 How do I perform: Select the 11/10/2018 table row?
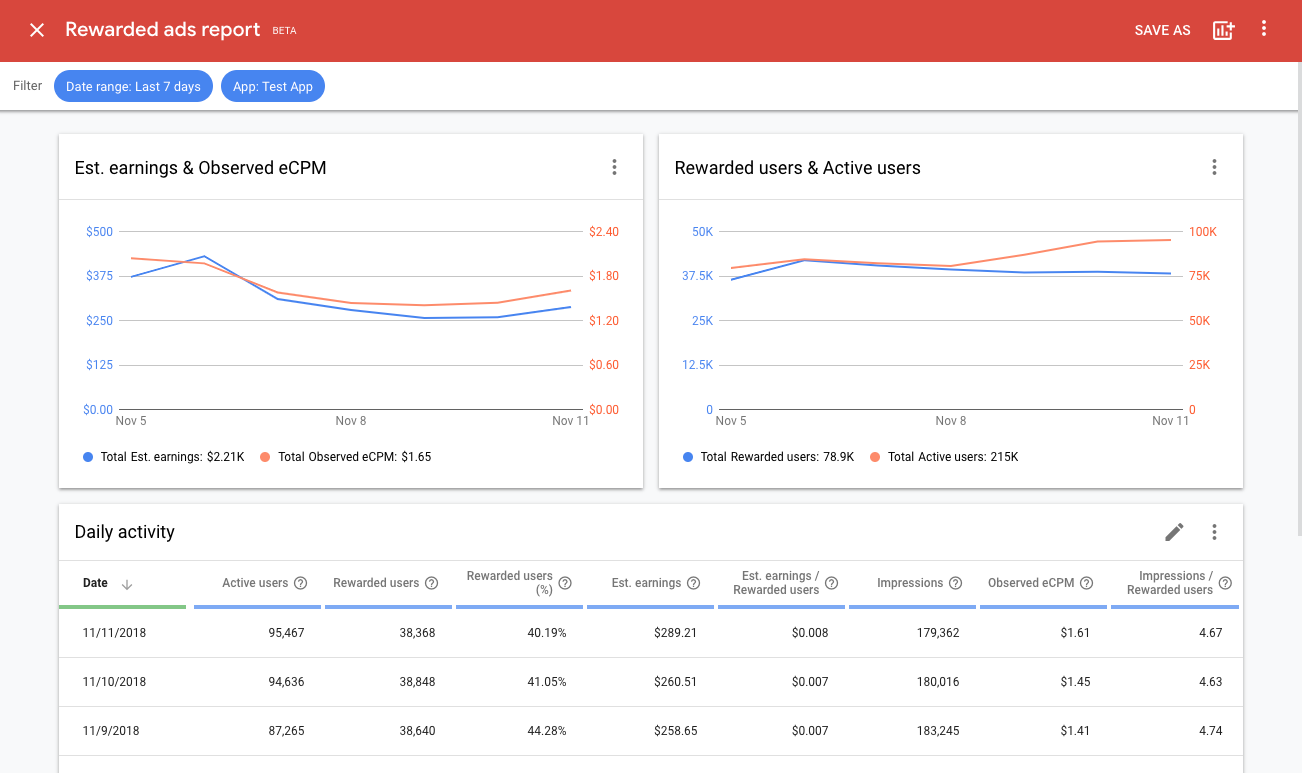click(114, 682)
